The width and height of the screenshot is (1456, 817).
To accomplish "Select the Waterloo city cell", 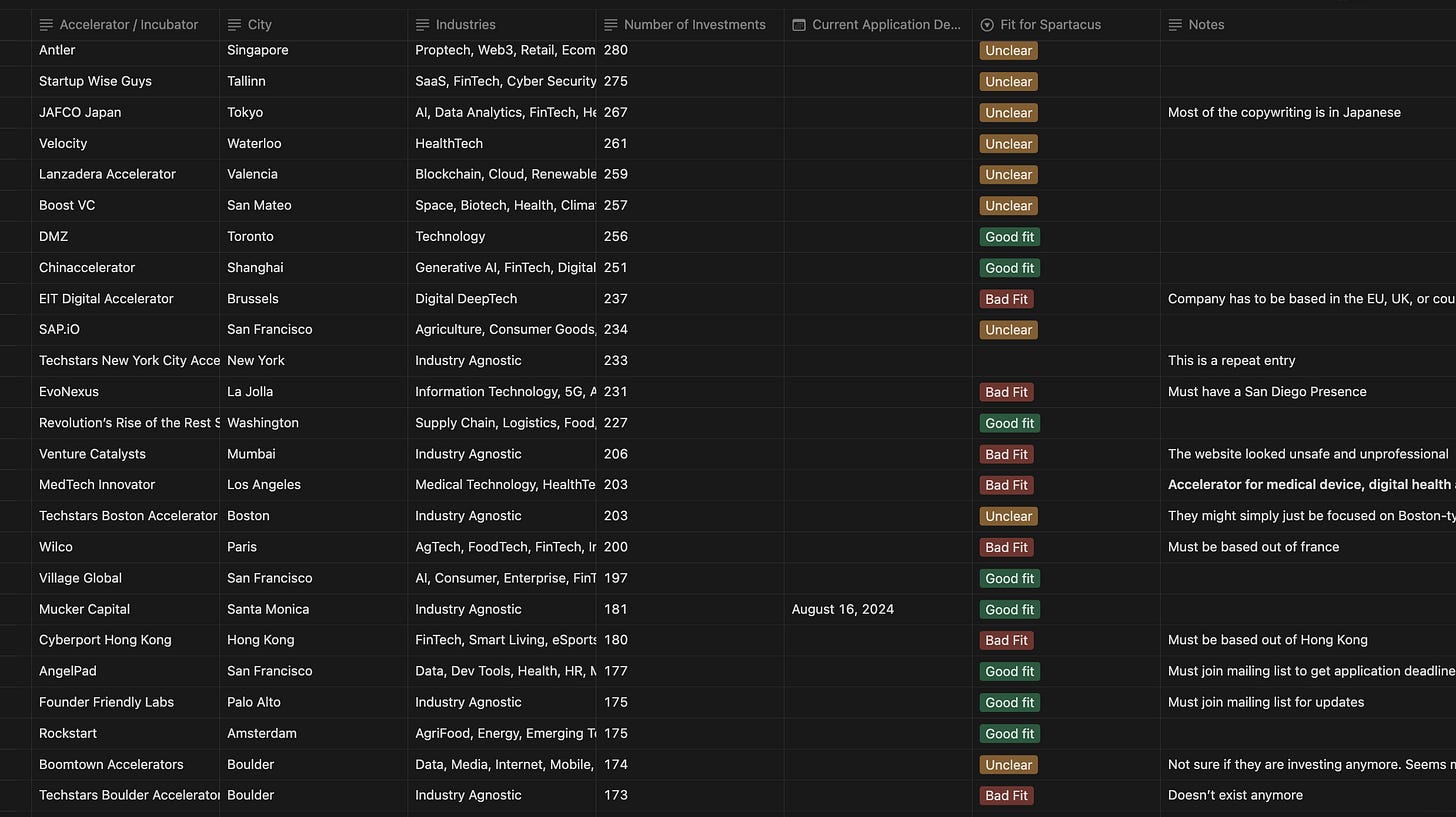I will (x=313, y=143).
